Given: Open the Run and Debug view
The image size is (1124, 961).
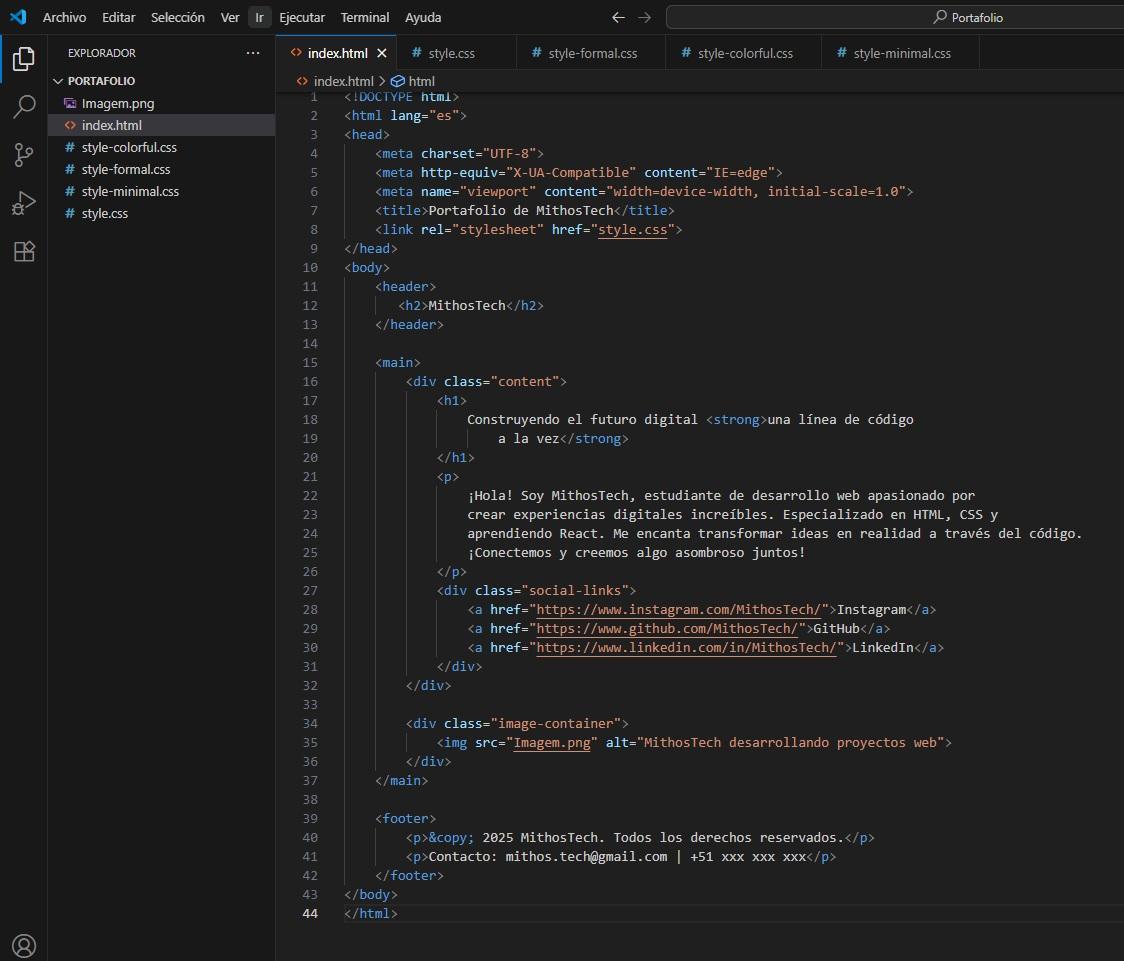Looking at the screenshot, I should (x=24, y=204).
